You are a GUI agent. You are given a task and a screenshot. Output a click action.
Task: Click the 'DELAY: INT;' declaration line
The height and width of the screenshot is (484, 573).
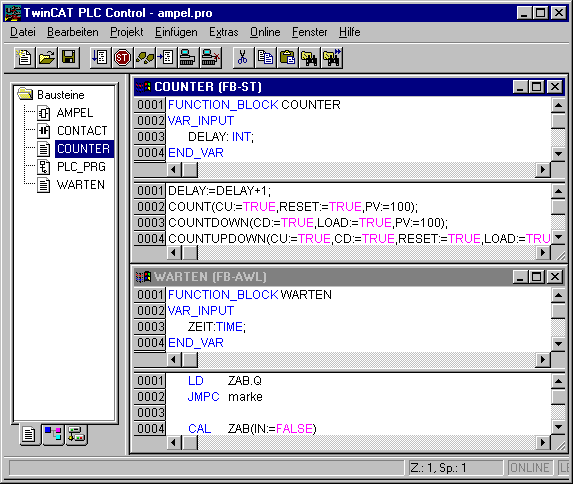coord(221,137)
